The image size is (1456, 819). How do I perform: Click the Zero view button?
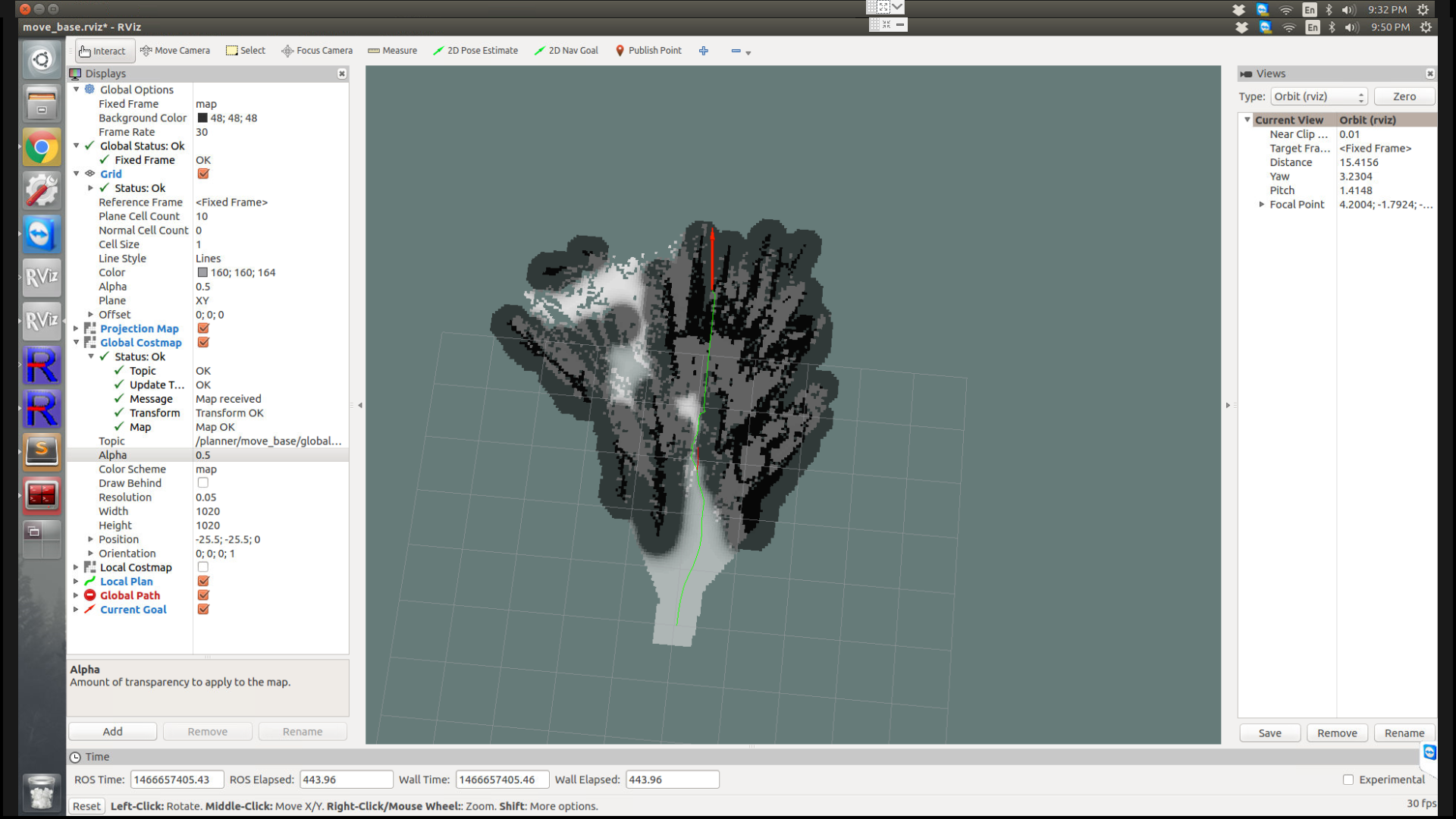click(1404, 96)
